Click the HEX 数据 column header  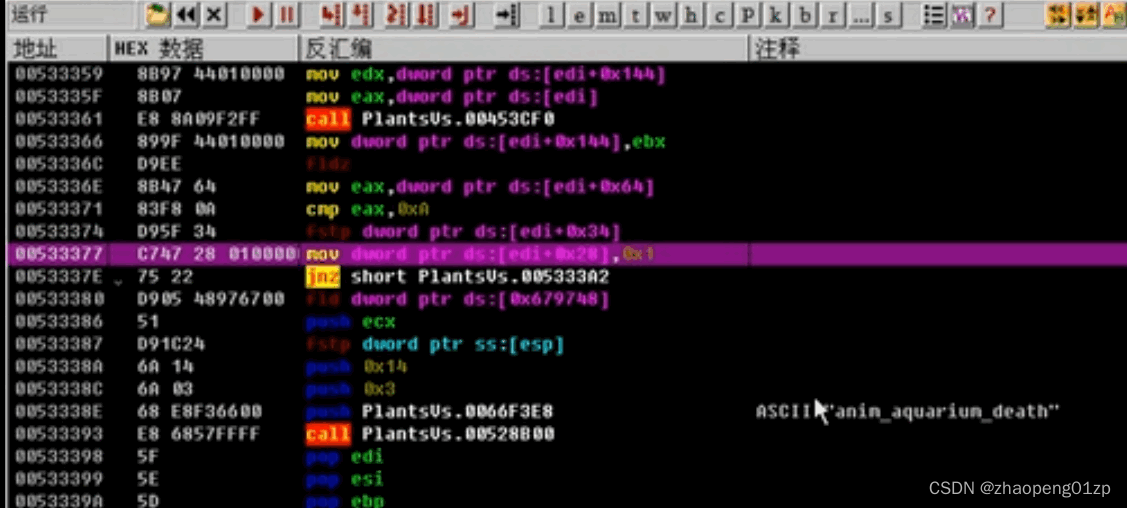pyautogui.click(x=204, y=49)
